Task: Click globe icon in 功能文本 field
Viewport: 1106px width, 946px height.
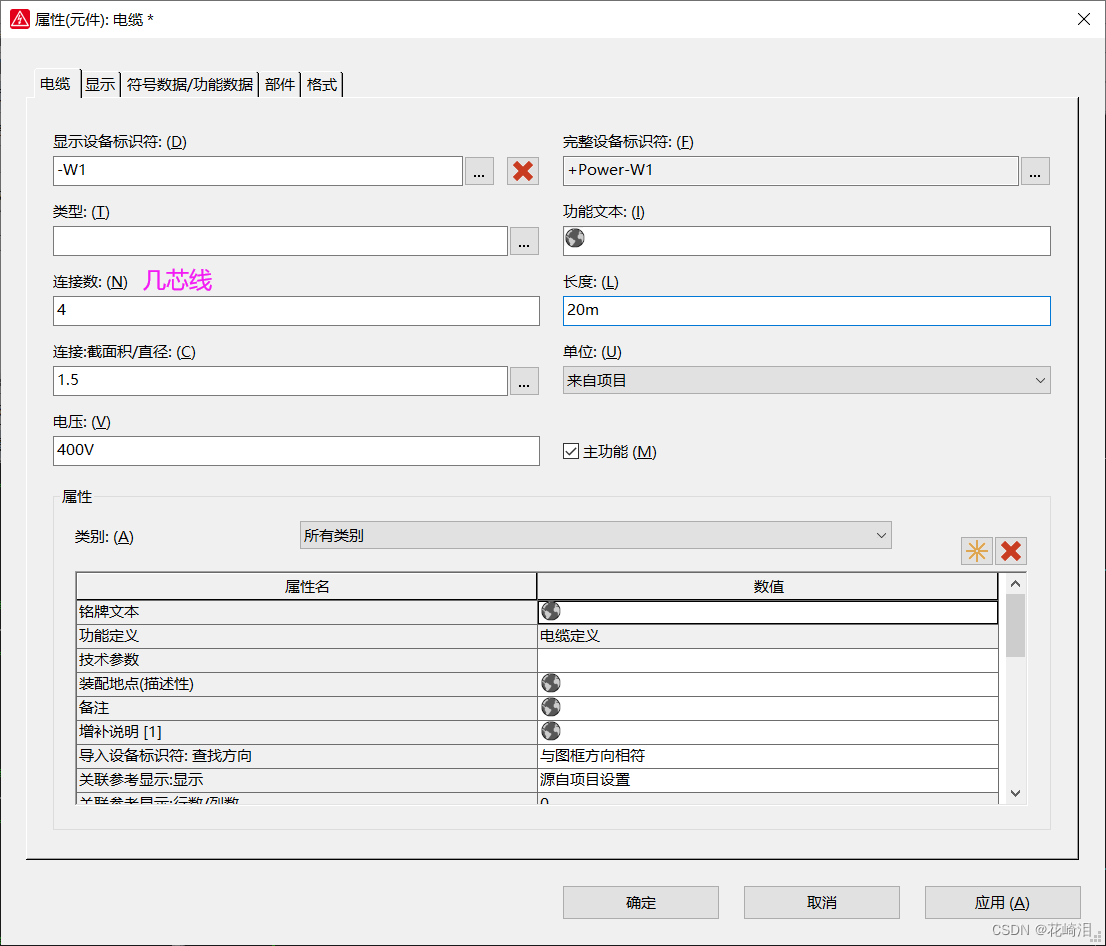Action: click(575, 238)
